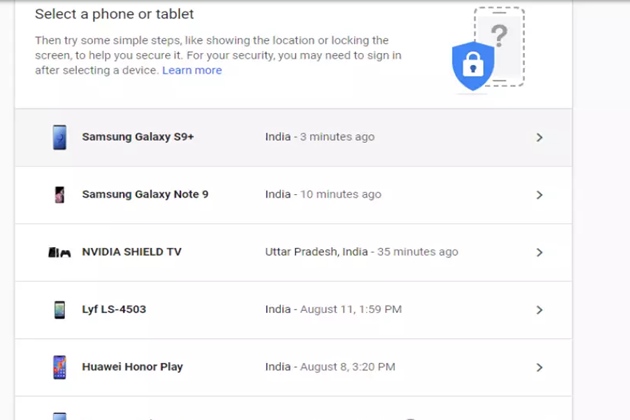
Task: Click the Huawei Honor Play phone icon
Action: tap(60, 367)
